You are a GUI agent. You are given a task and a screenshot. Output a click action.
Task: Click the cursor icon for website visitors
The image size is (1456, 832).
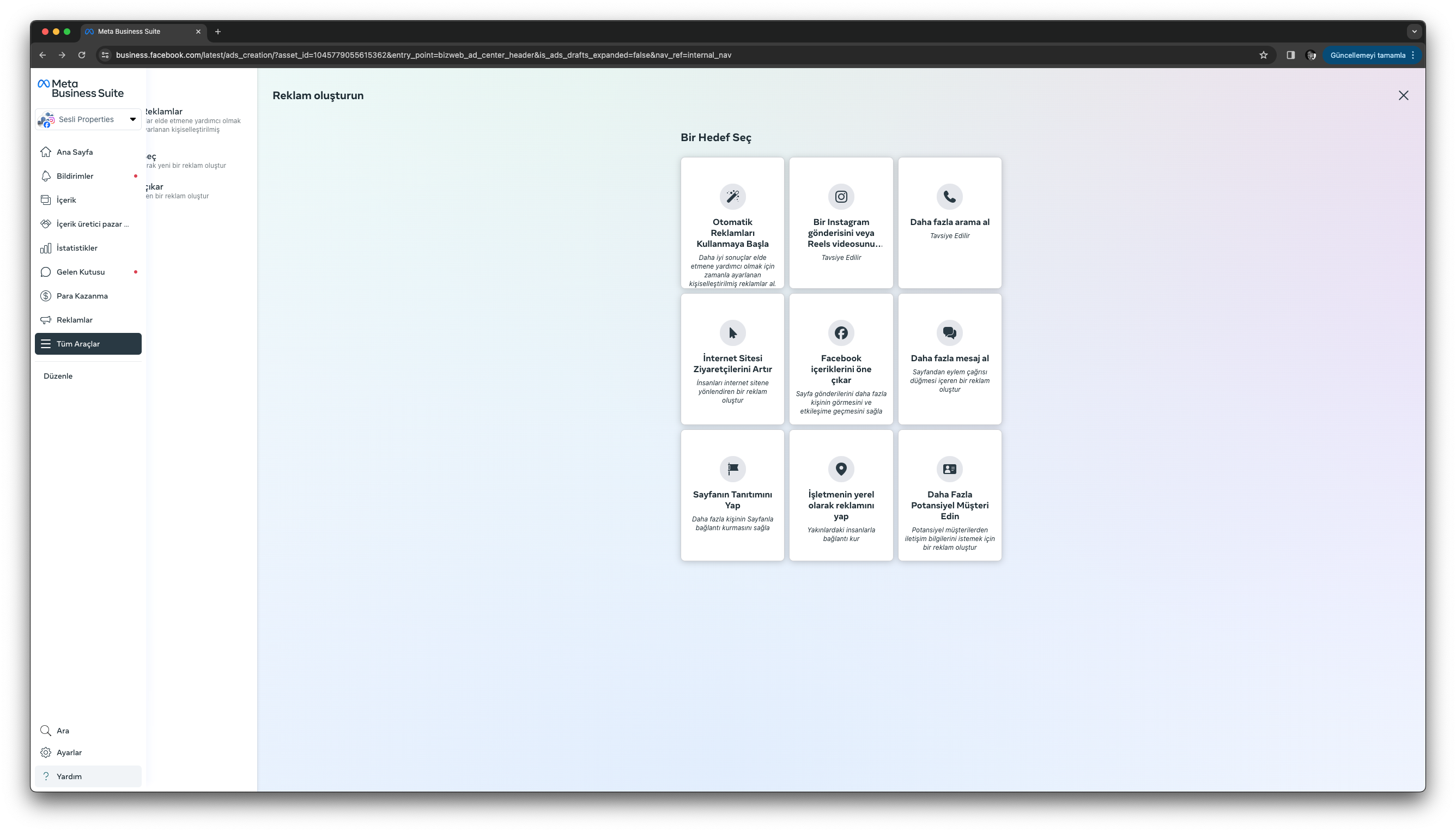coord(732,332)
